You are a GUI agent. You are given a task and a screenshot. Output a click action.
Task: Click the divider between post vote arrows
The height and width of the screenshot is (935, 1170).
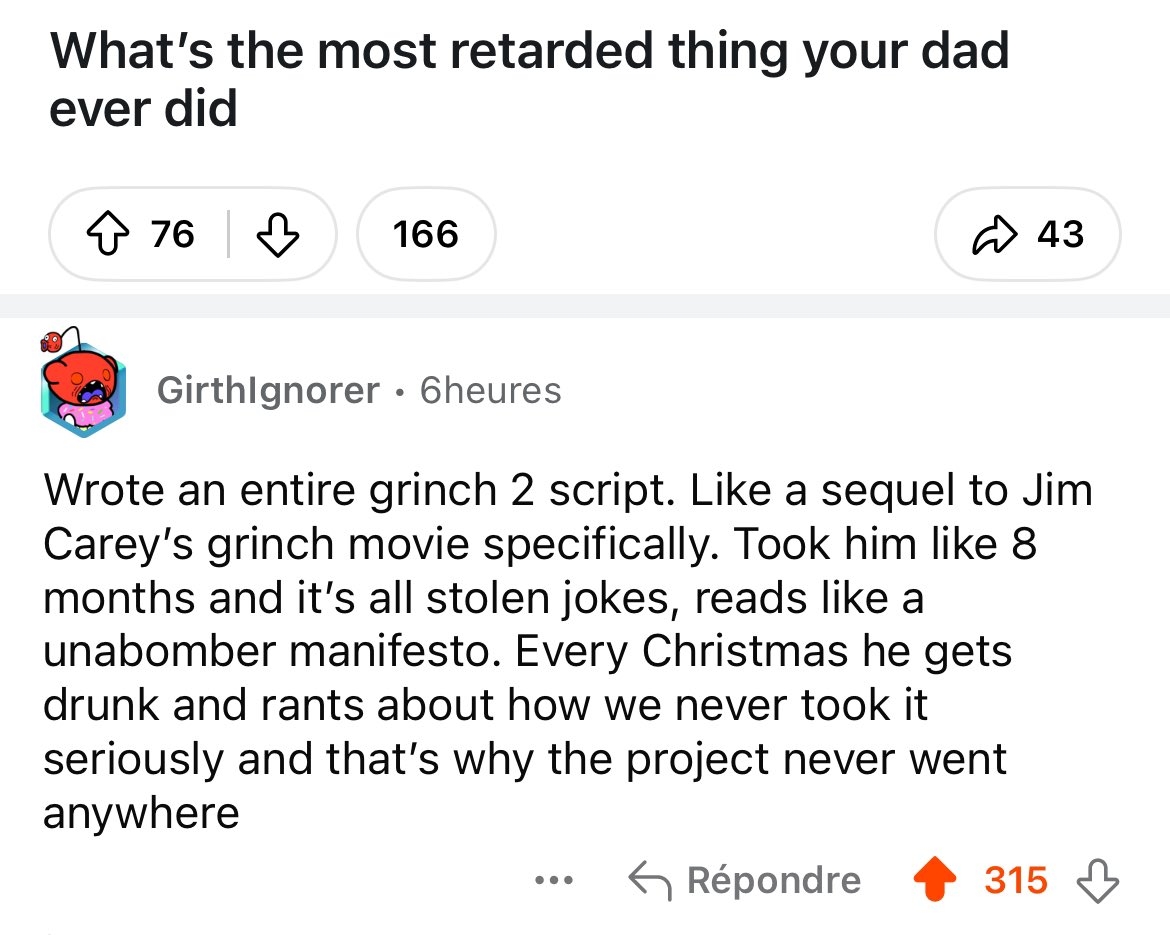click(x=229, y=235)
